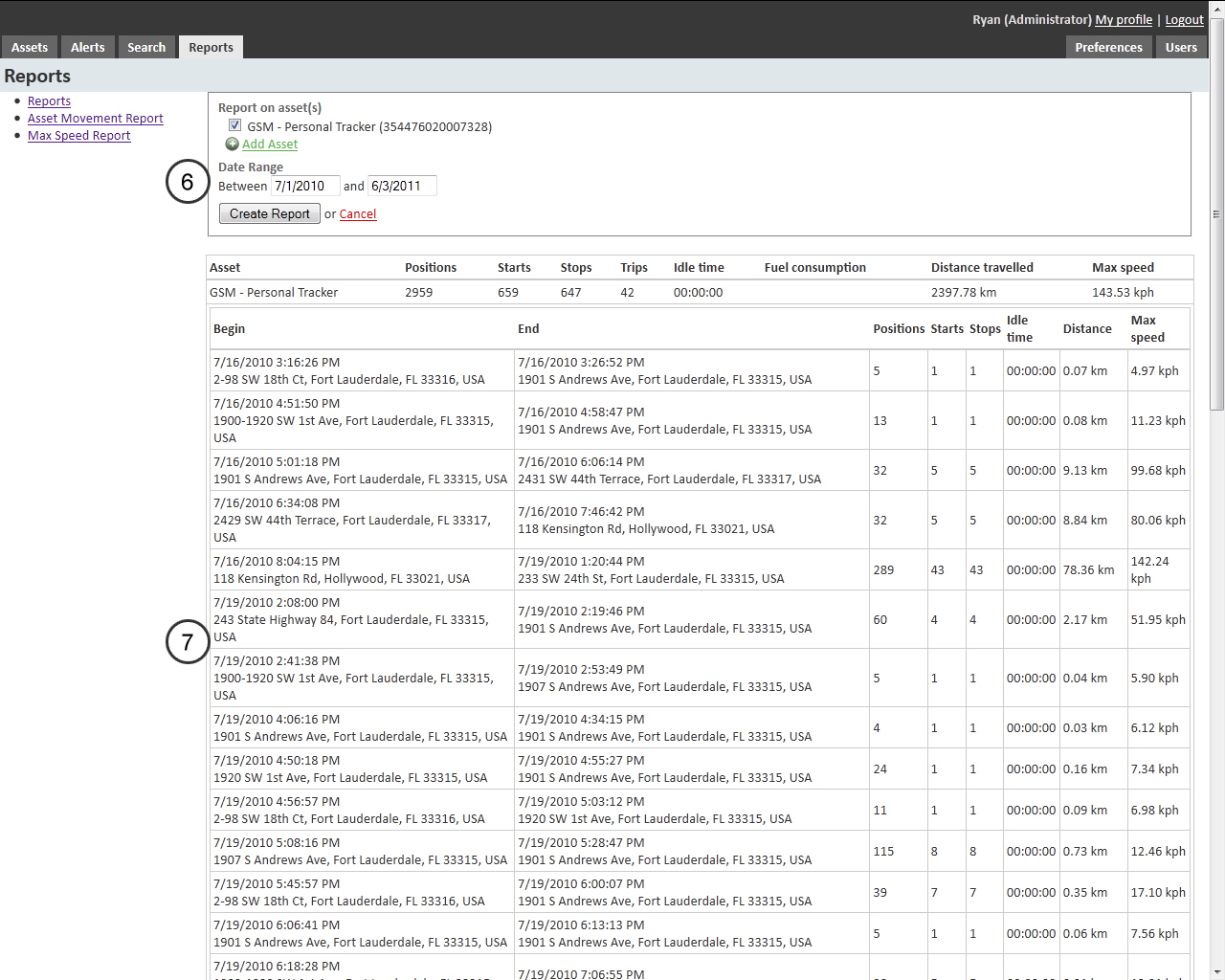Click Logout
This screenshot has width=1225, height=980.
1184,19
